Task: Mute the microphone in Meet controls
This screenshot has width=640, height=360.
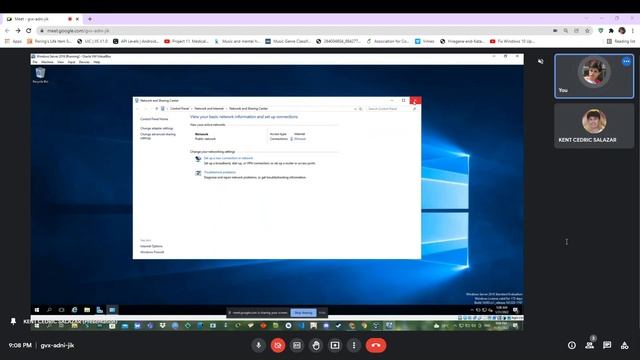Action: click(x=258, y=345)
